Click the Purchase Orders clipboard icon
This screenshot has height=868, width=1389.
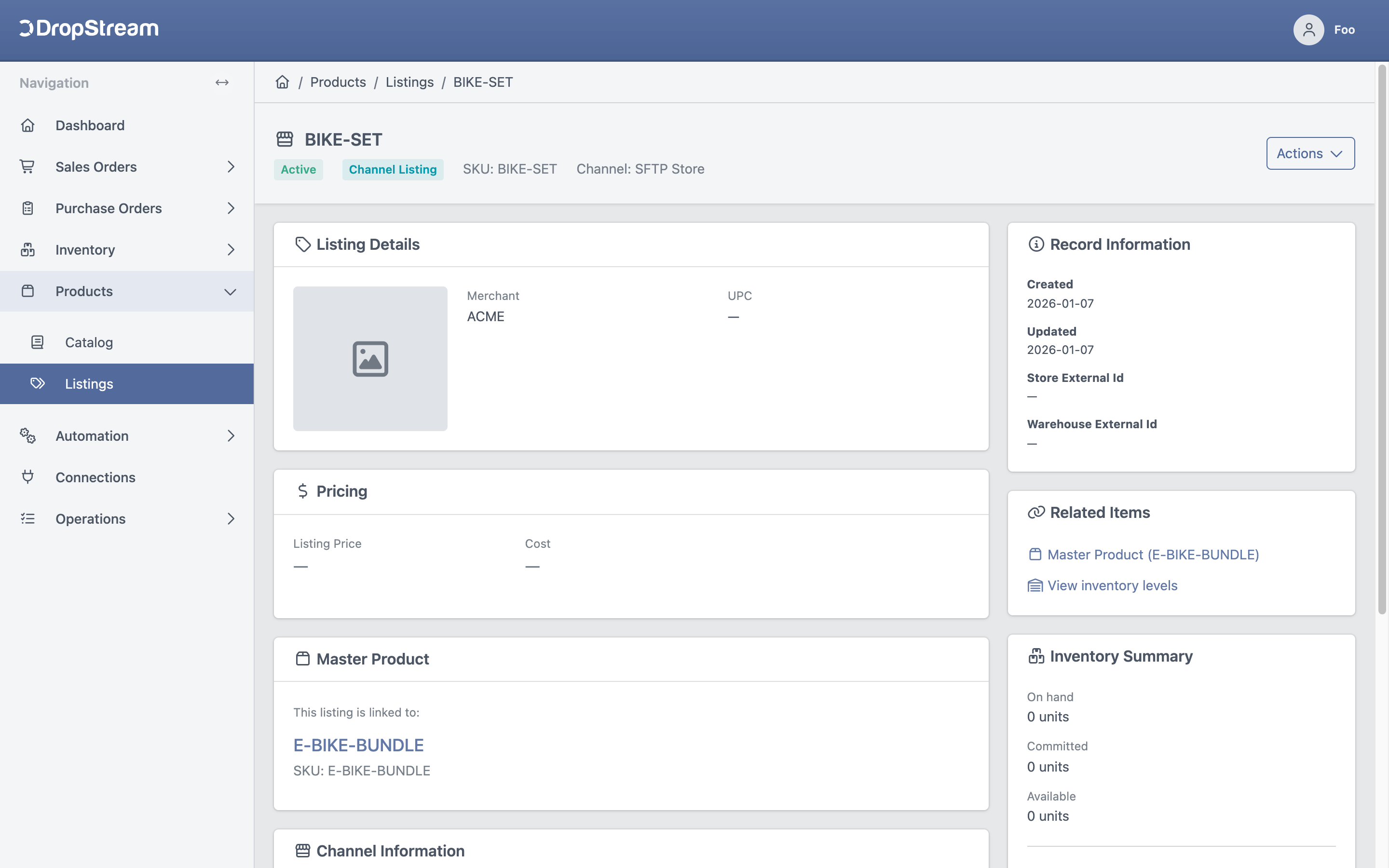point(27,208)
